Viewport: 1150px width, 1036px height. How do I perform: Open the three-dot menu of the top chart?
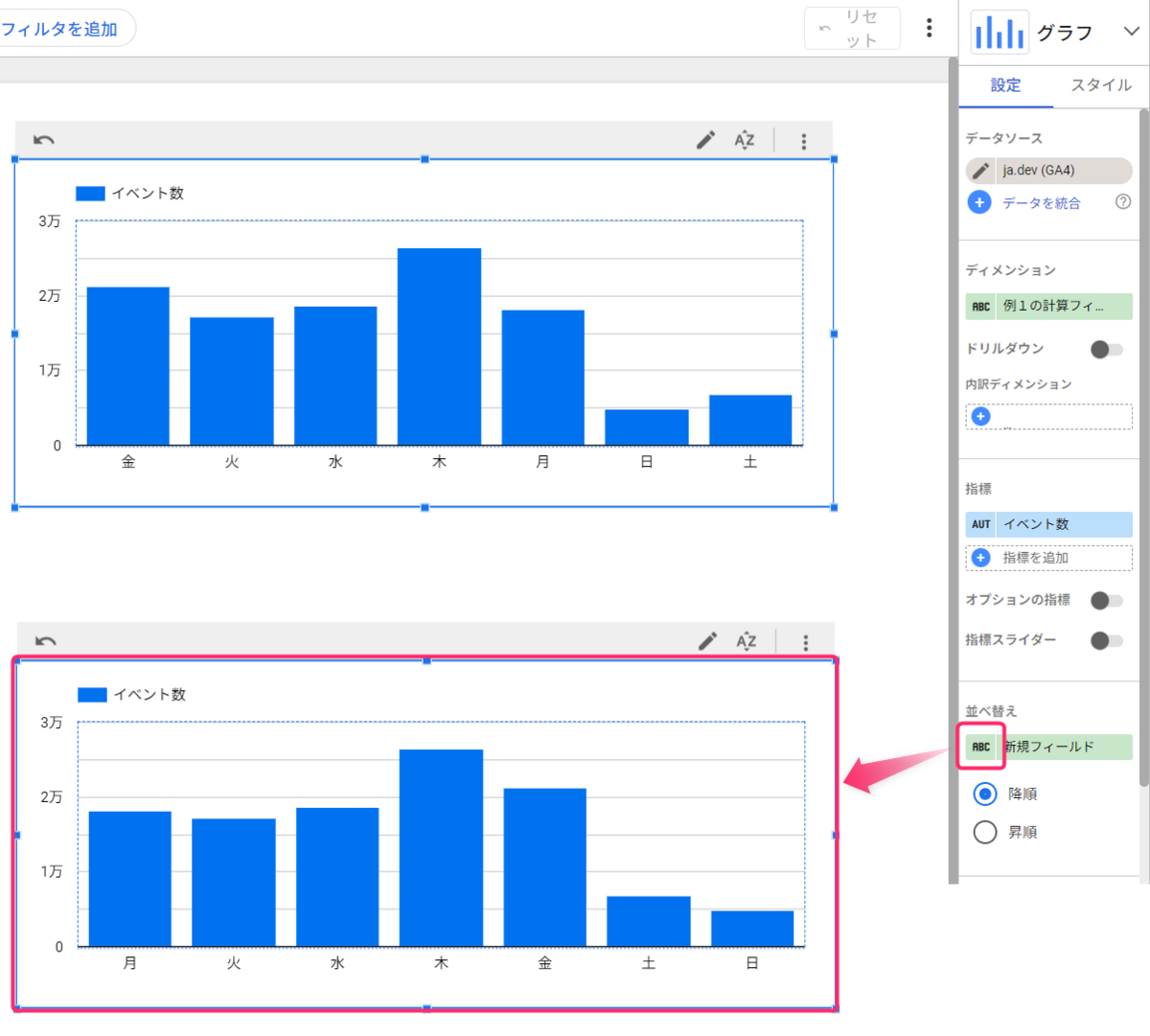[803, 141]
